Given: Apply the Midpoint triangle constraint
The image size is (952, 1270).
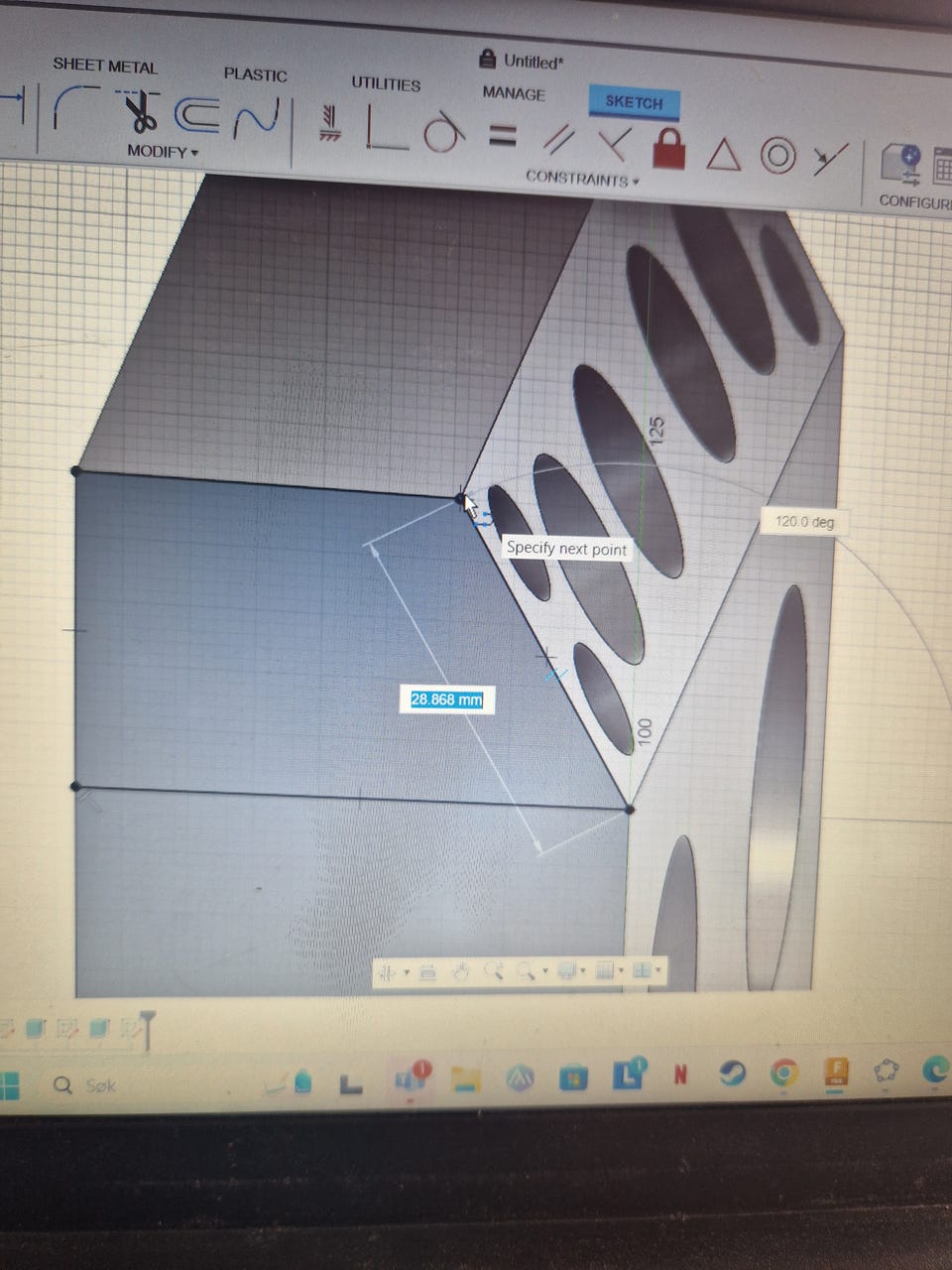Looking at the screenshot, I should coord(723,154).
